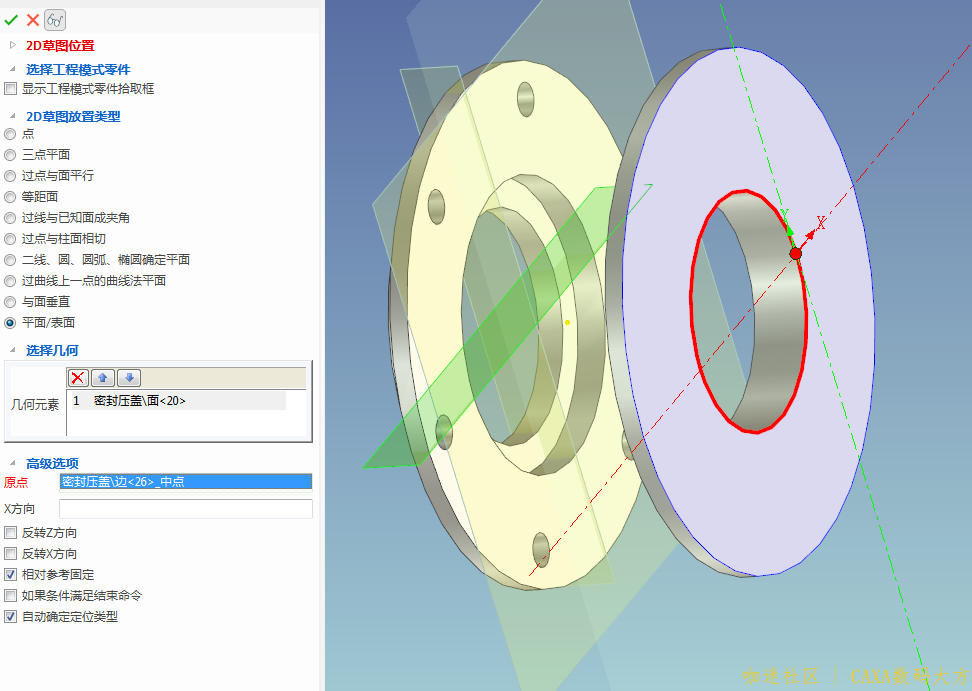Collapse the 高级选项 section
The image size is (972, 691).
(x=13, y=463)
